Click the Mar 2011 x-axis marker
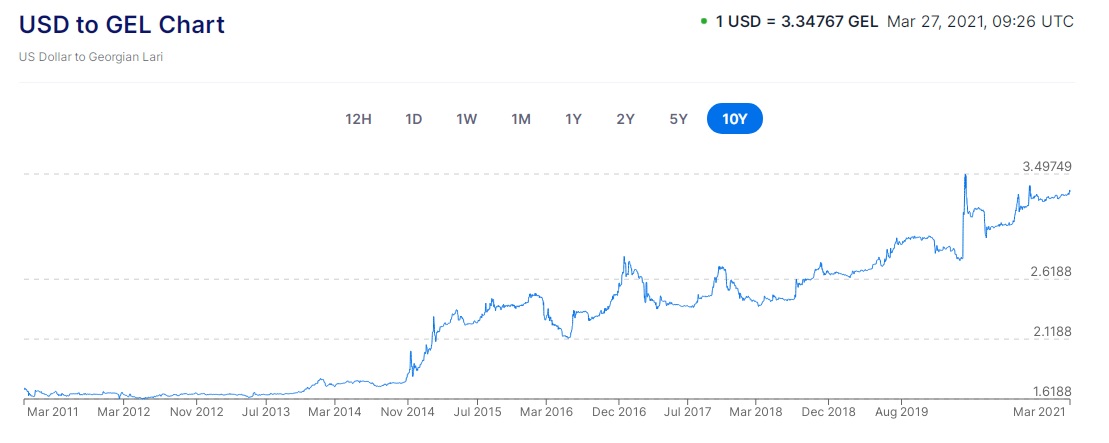The width and height of the screenshot is (1109, 443). [x=53, y=411]
